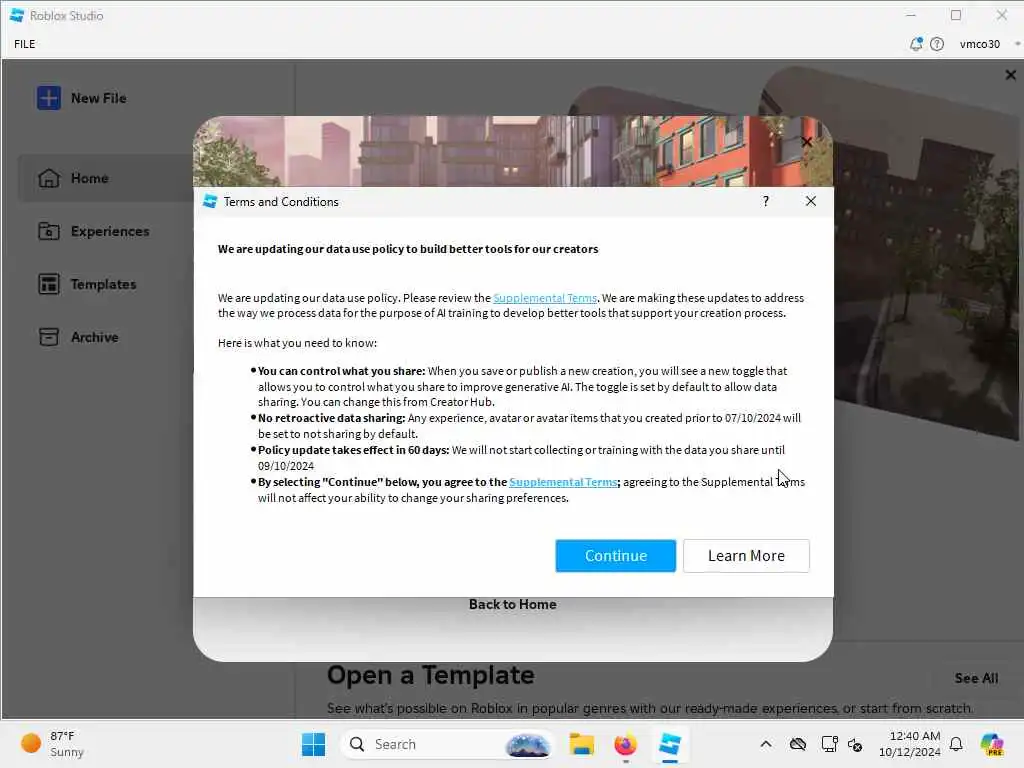Click the taskbar Search box
The height and width of the screenshot is (768, 1024).
point(447,744)
